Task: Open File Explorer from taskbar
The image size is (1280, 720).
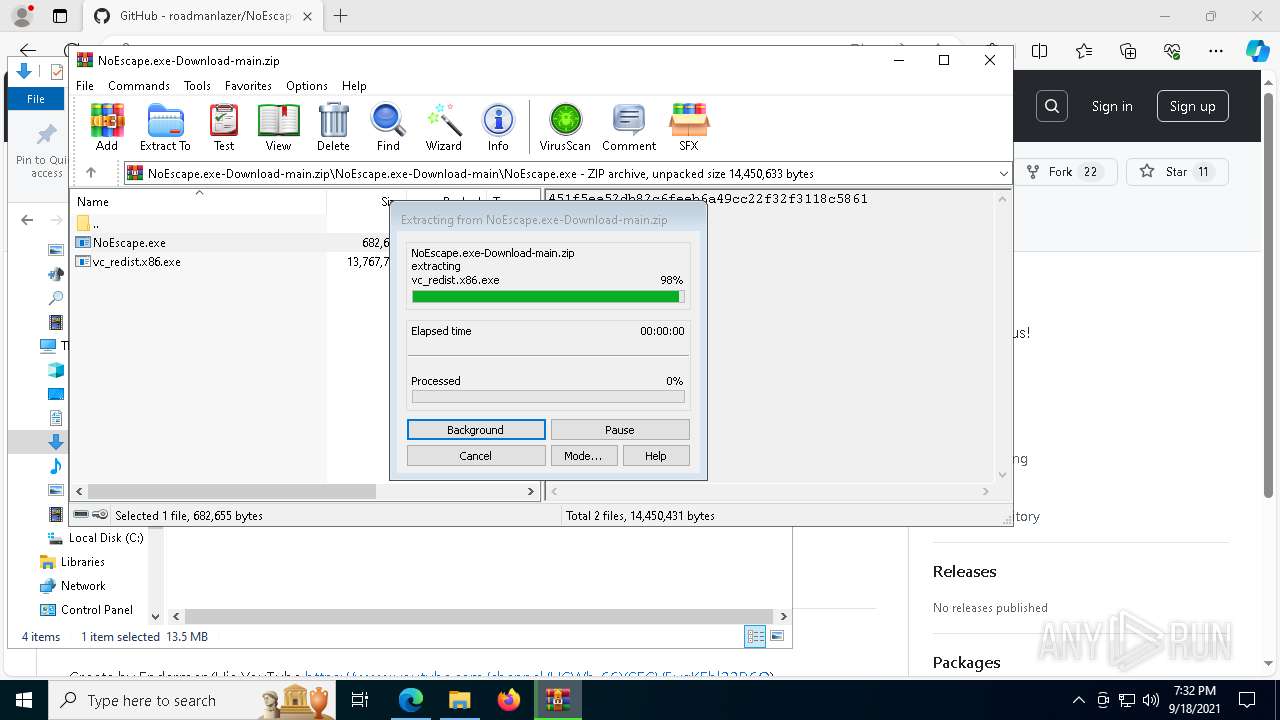Action: click(460, 700)
